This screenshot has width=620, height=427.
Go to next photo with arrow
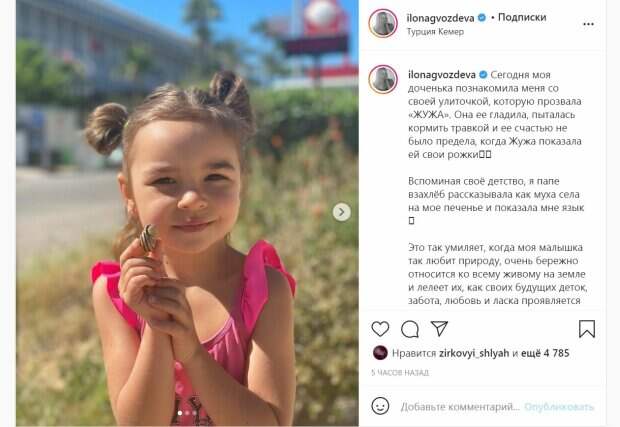[342, 212]
